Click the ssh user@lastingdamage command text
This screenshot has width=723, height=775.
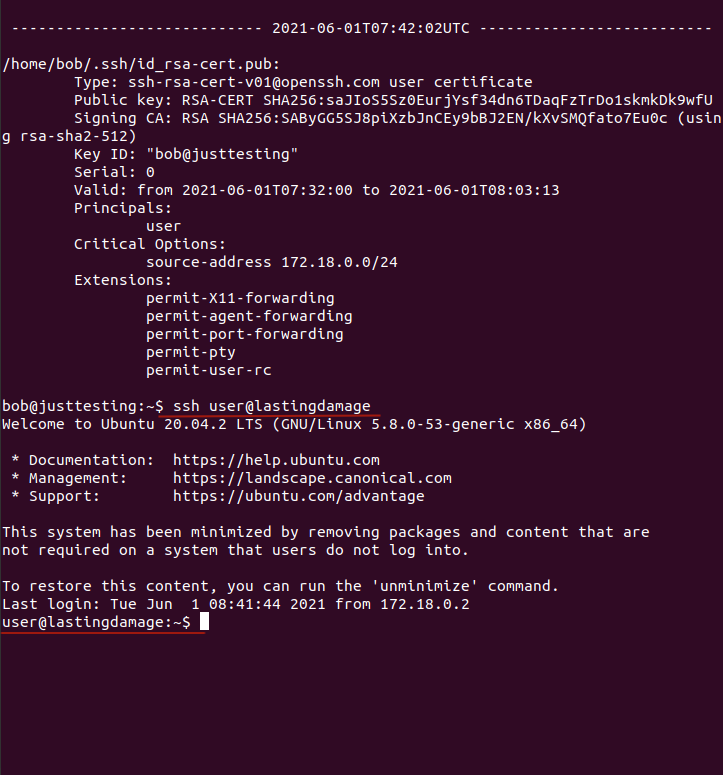click(x=272, y=406)
